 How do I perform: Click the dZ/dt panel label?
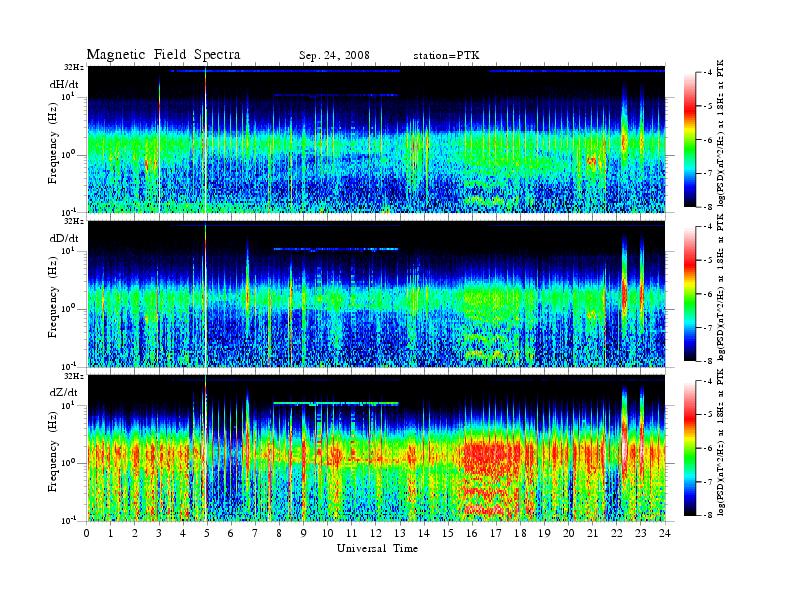pyautogui.click(x=64, y=392)
